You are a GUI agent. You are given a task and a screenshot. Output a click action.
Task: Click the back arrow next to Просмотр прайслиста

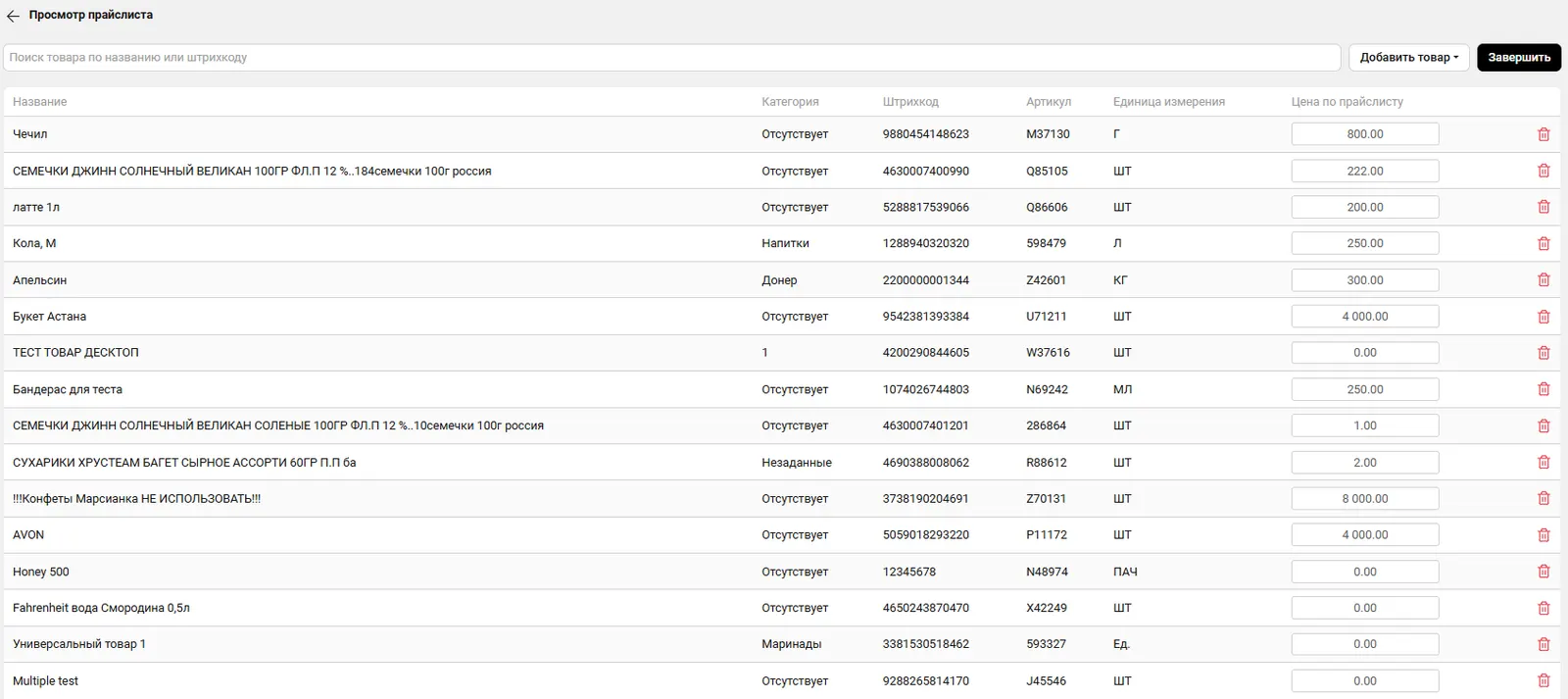pos(13,16)
